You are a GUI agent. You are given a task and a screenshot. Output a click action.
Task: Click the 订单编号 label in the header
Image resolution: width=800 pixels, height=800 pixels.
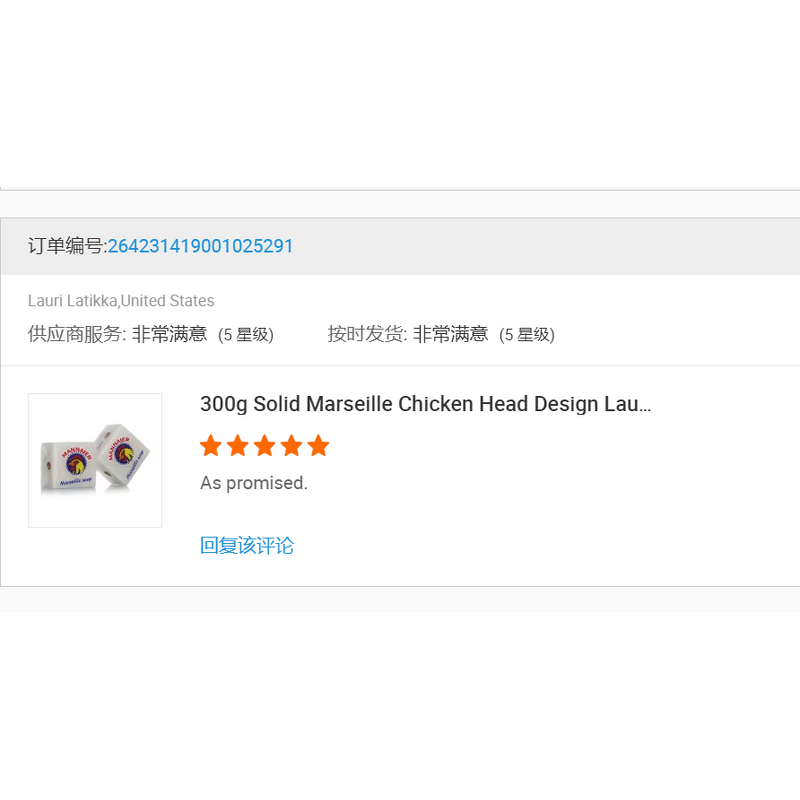pos(67,246)
